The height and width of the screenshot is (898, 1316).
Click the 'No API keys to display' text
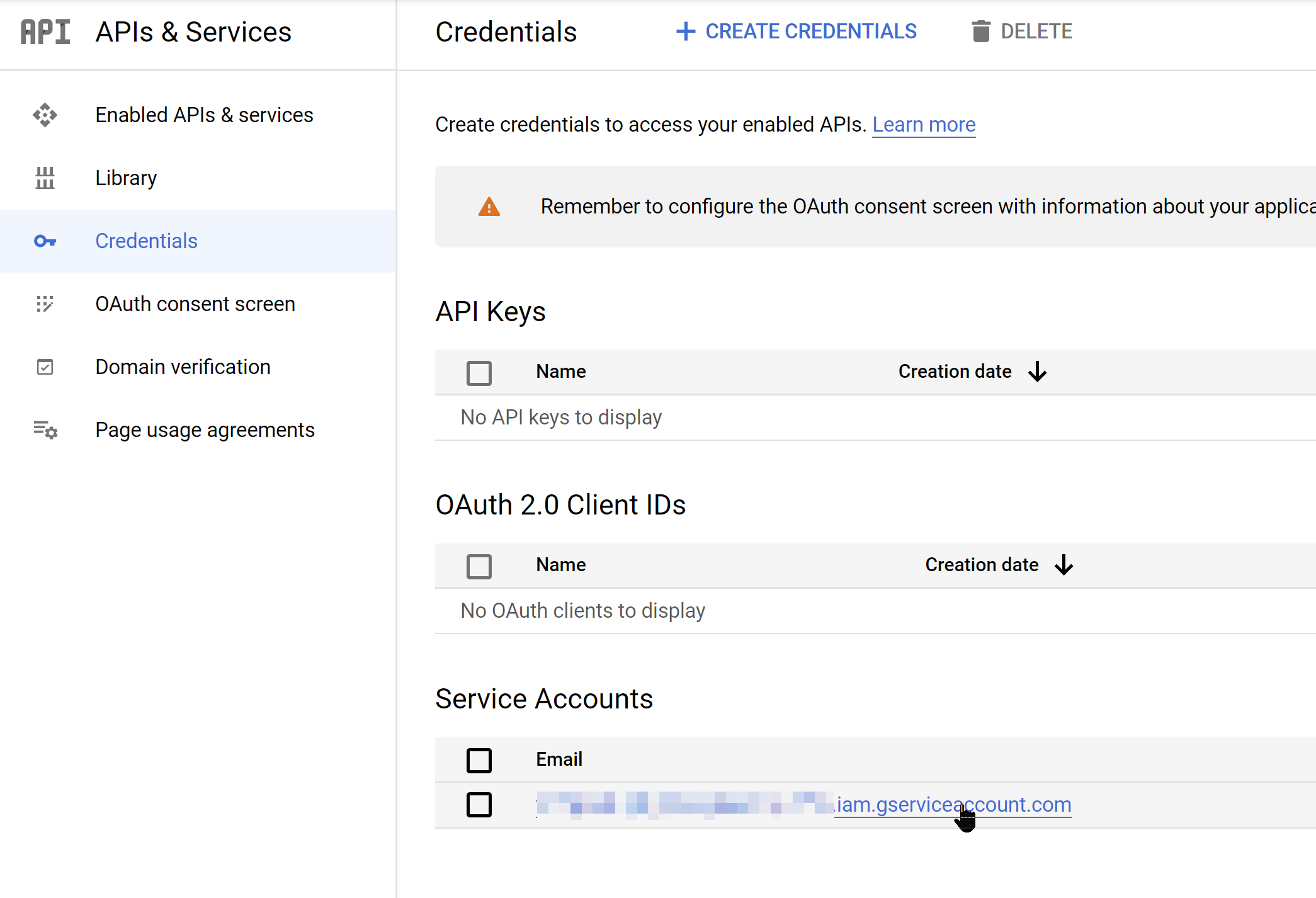coord(561,418)
